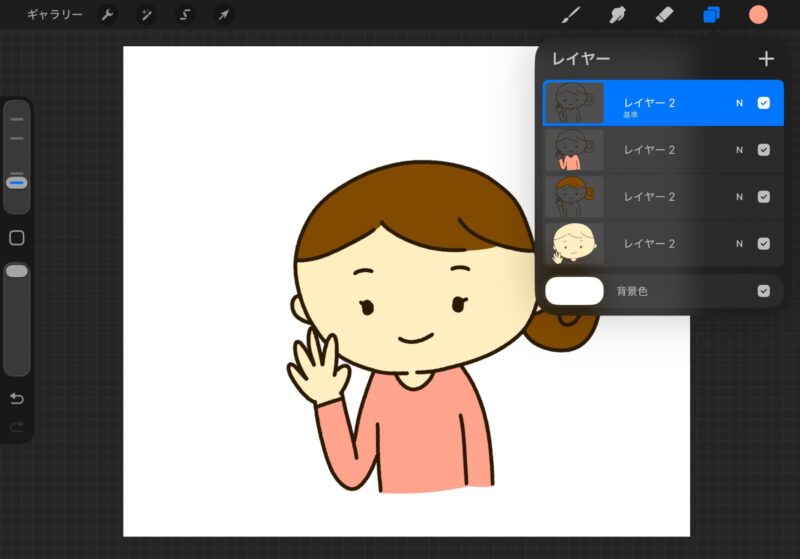Click the レイヤー panel title

581,59
